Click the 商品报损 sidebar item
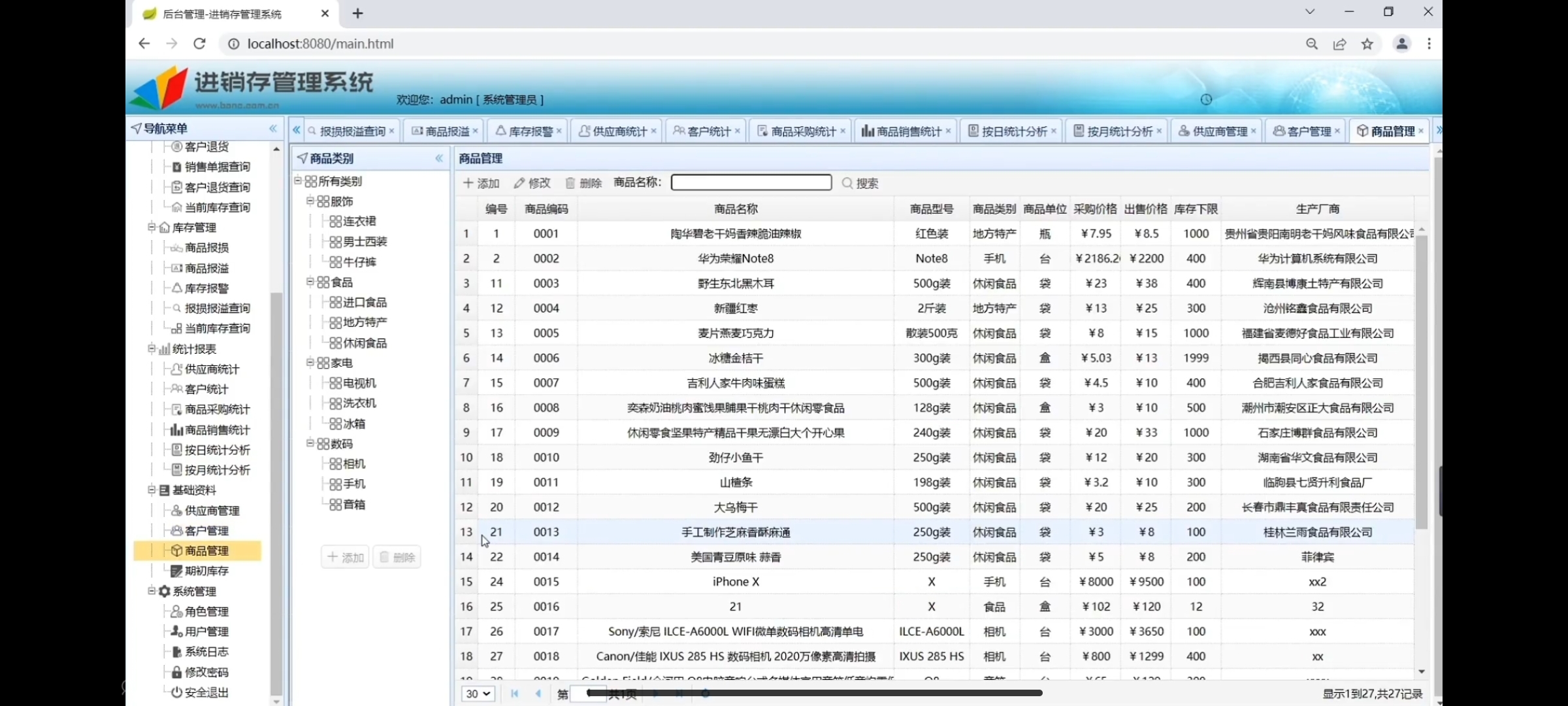This screenshot has height=706, width=1568. point(200,248)
